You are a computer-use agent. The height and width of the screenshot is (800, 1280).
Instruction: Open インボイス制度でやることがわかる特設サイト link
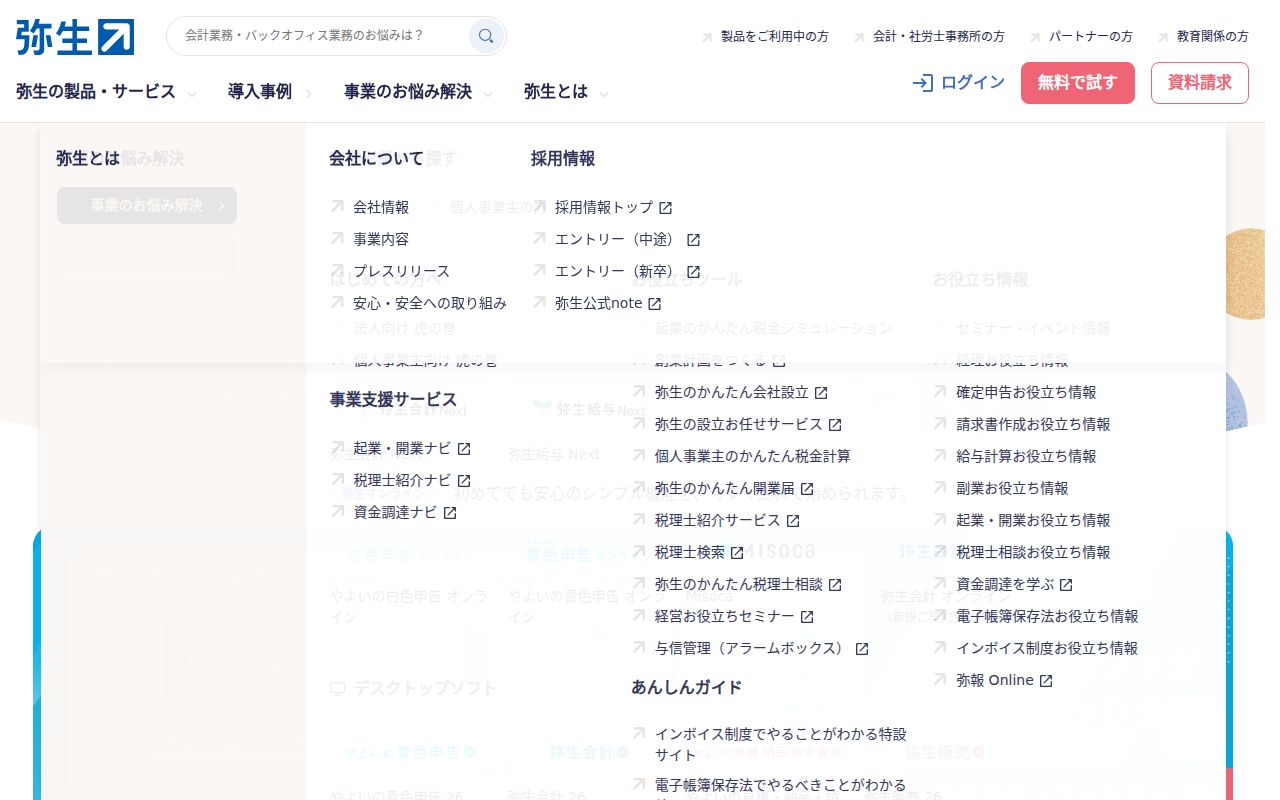pyautogui.click(x=781, y=745)
